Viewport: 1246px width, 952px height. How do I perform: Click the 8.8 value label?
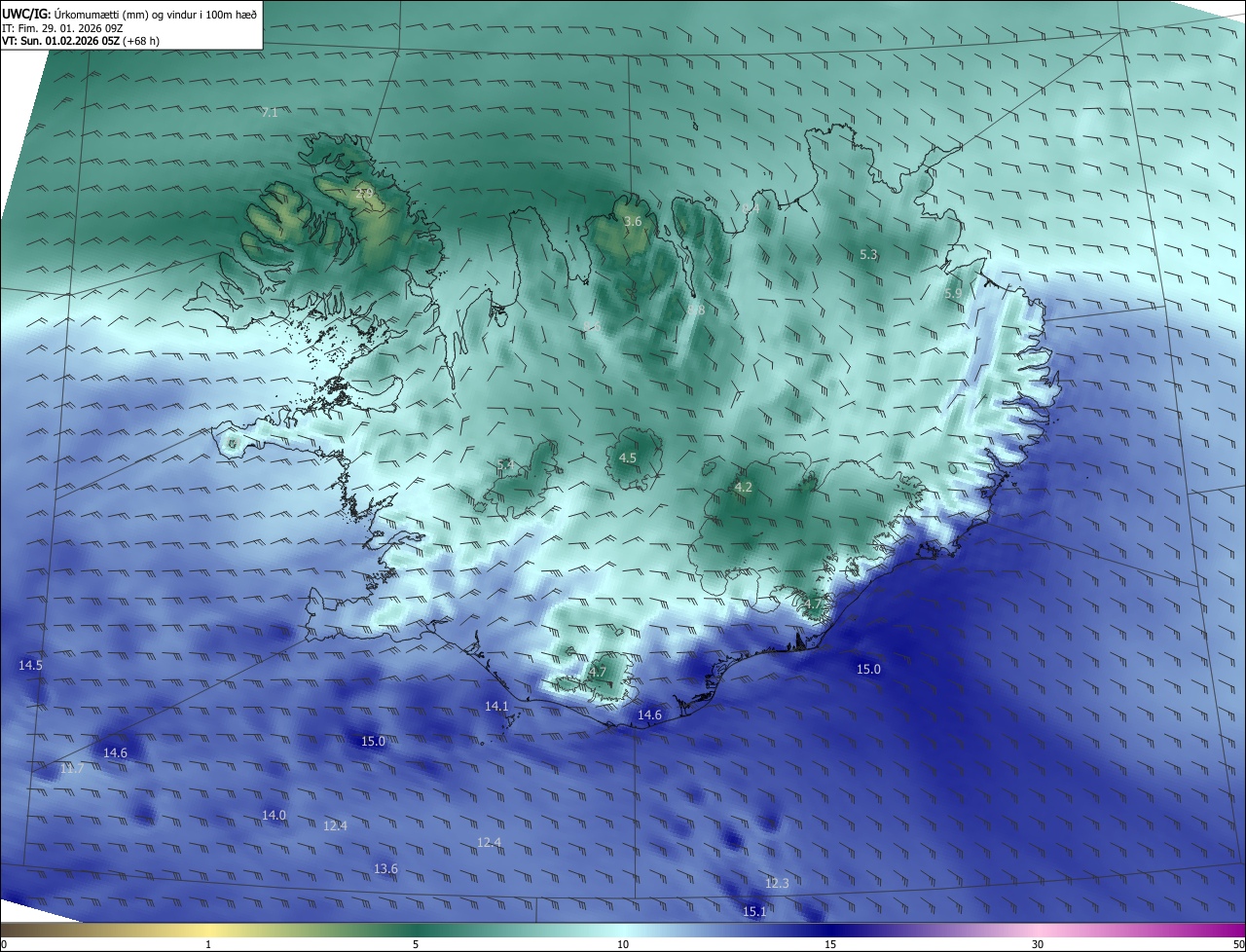[x=696, y=310]
